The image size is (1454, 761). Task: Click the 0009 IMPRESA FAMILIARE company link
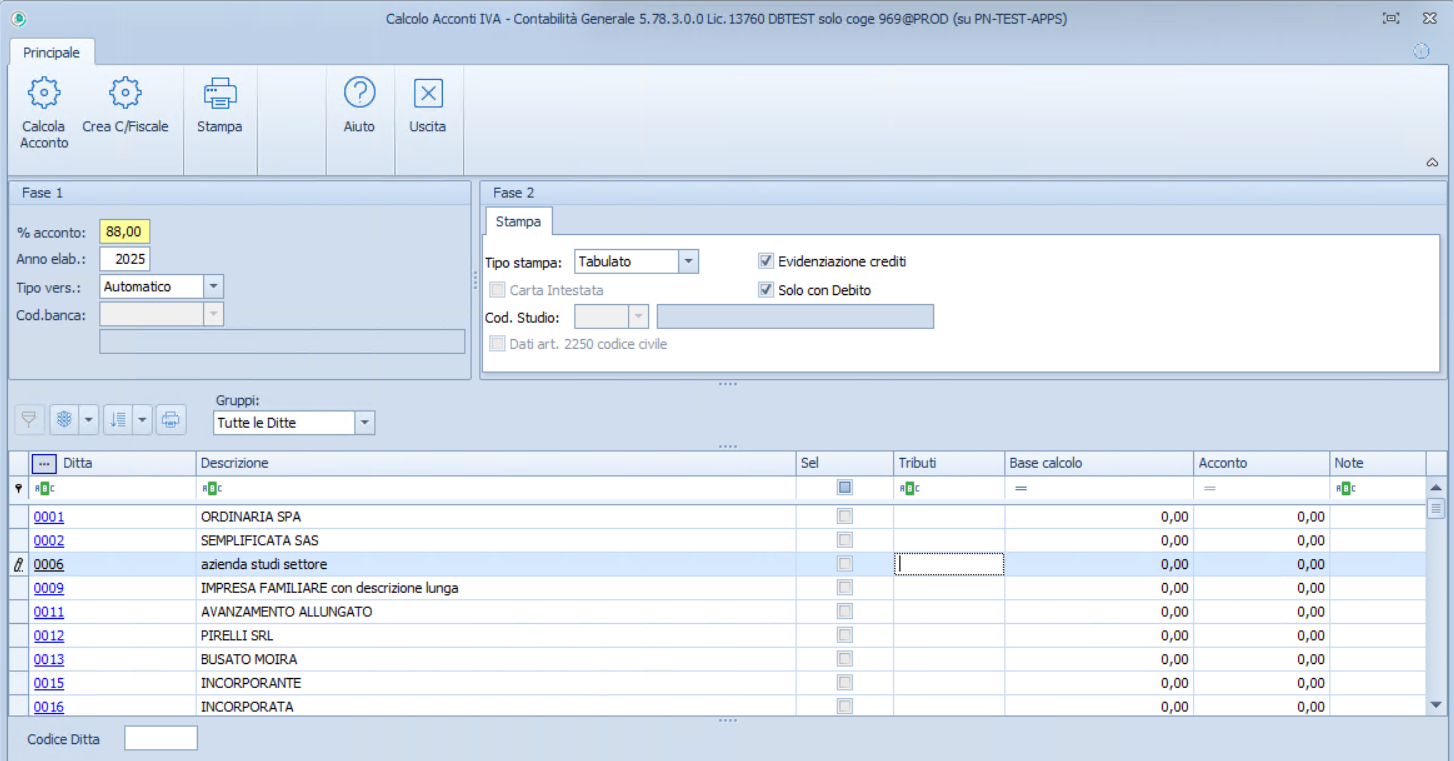pos(49,588)
